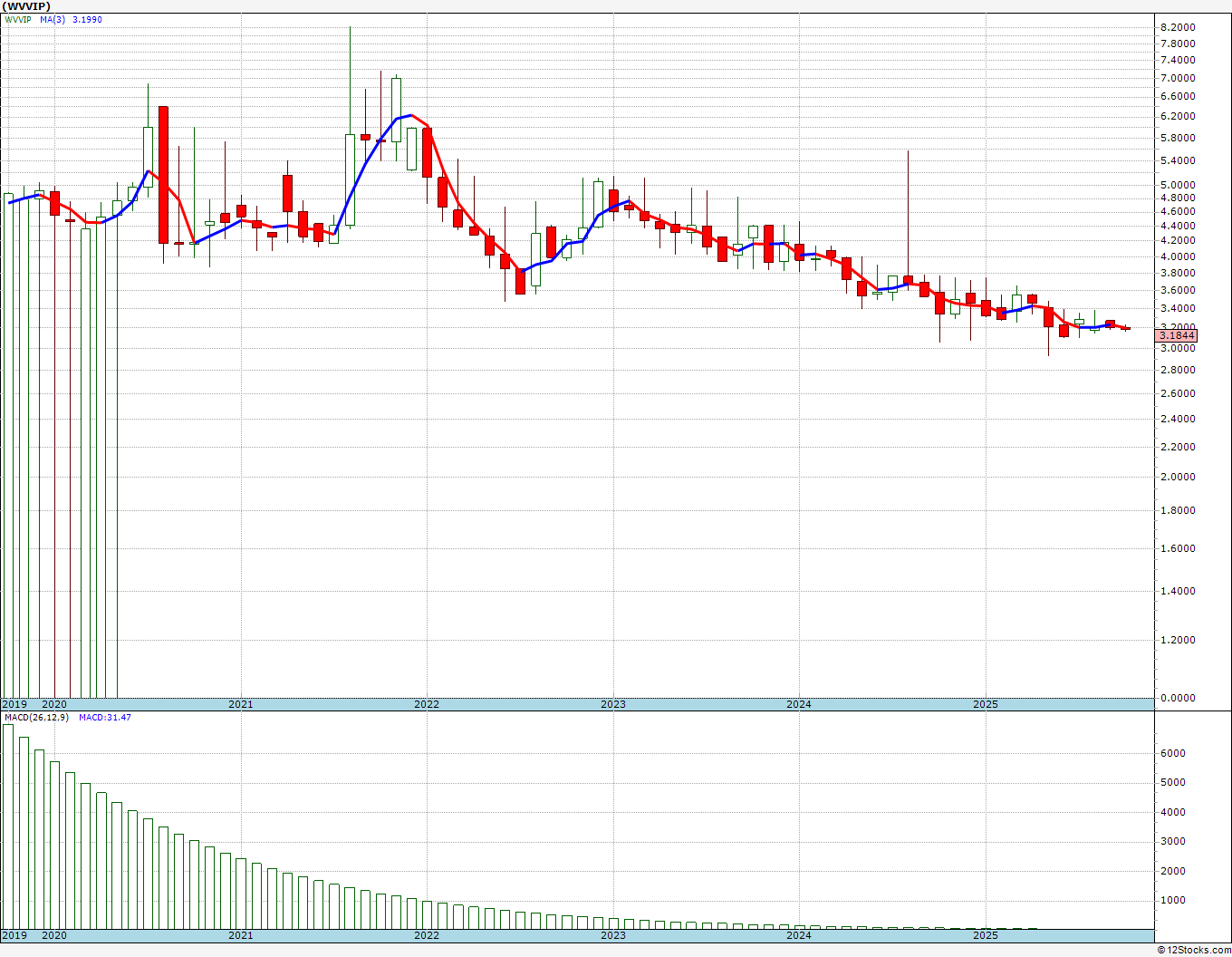This screenshot has height=957, width=1232.
Task: Click the 2025 marker on MACD panel axis
Action: tap(986, 935)
